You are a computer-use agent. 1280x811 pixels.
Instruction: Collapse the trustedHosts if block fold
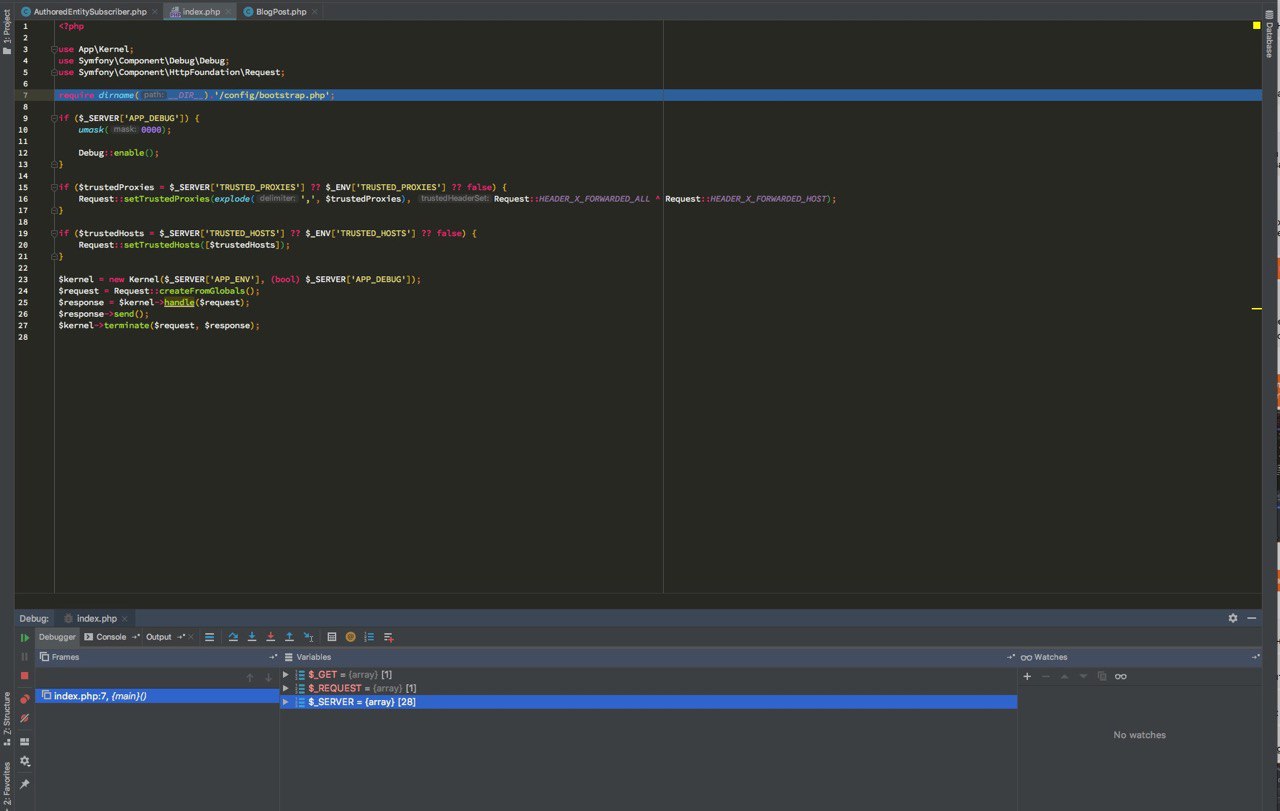coord(56,233)
